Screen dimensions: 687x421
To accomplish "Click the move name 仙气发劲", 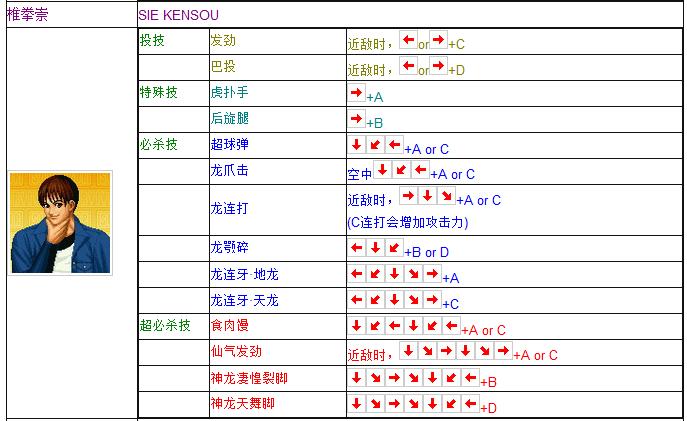I will [236, 351].
